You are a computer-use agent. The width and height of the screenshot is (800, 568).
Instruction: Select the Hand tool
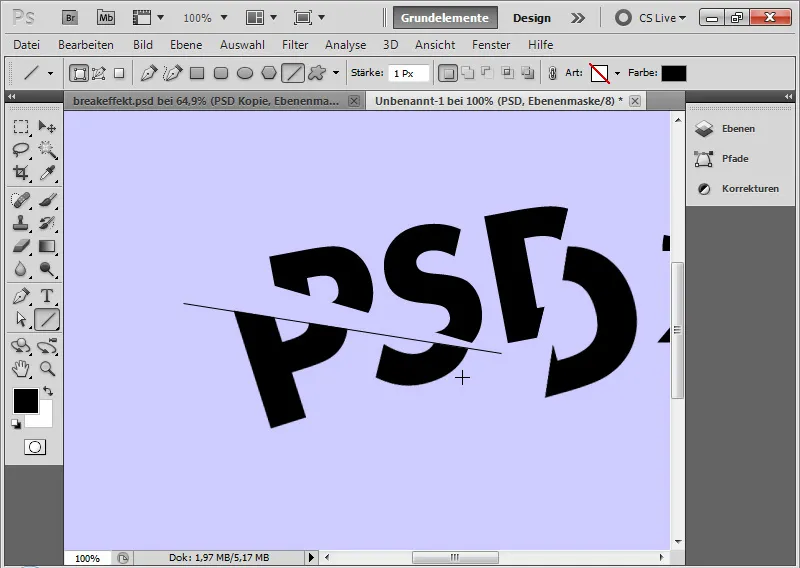coord(21,369)
